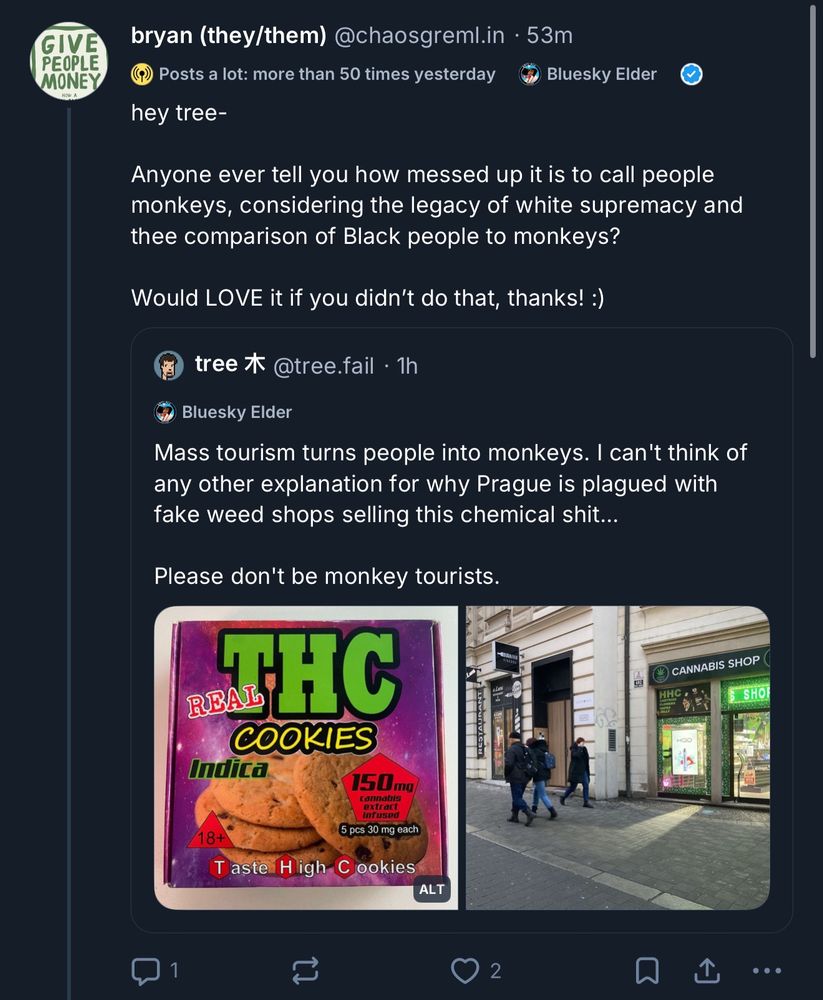Screen dimensions: 823x1000
Task: Show alt text via the ALT button
Action: tap(431, 889)
